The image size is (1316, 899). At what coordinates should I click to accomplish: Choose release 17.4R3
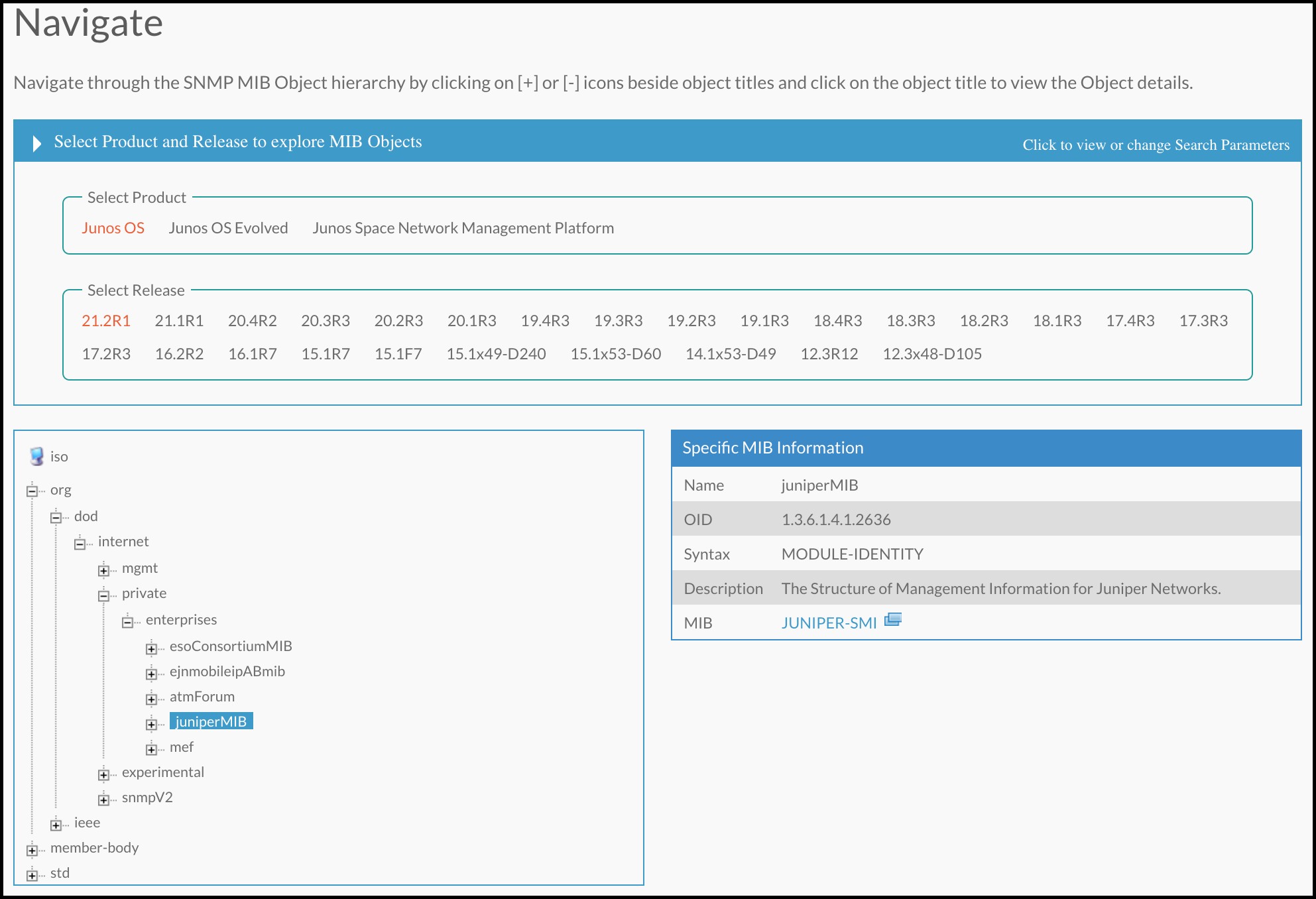coord(1130,321)
